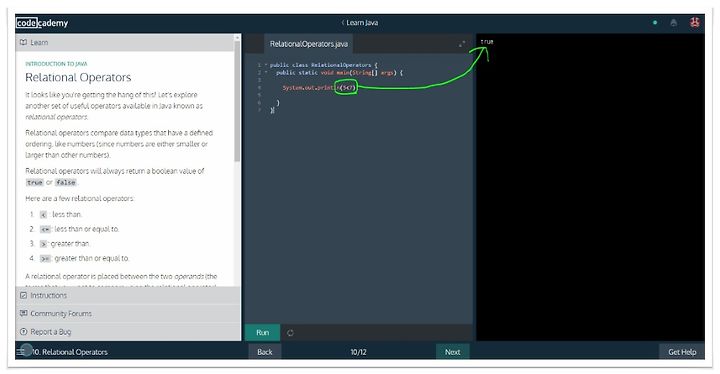
Task: Click the INTRODUCTION TO JAVA label
Action: [56, 64]
